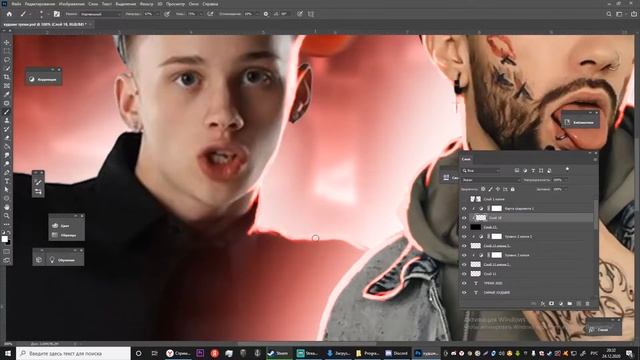
Task: Open layer blend mode dropdown in Layers panel
Action: [491, 180]
